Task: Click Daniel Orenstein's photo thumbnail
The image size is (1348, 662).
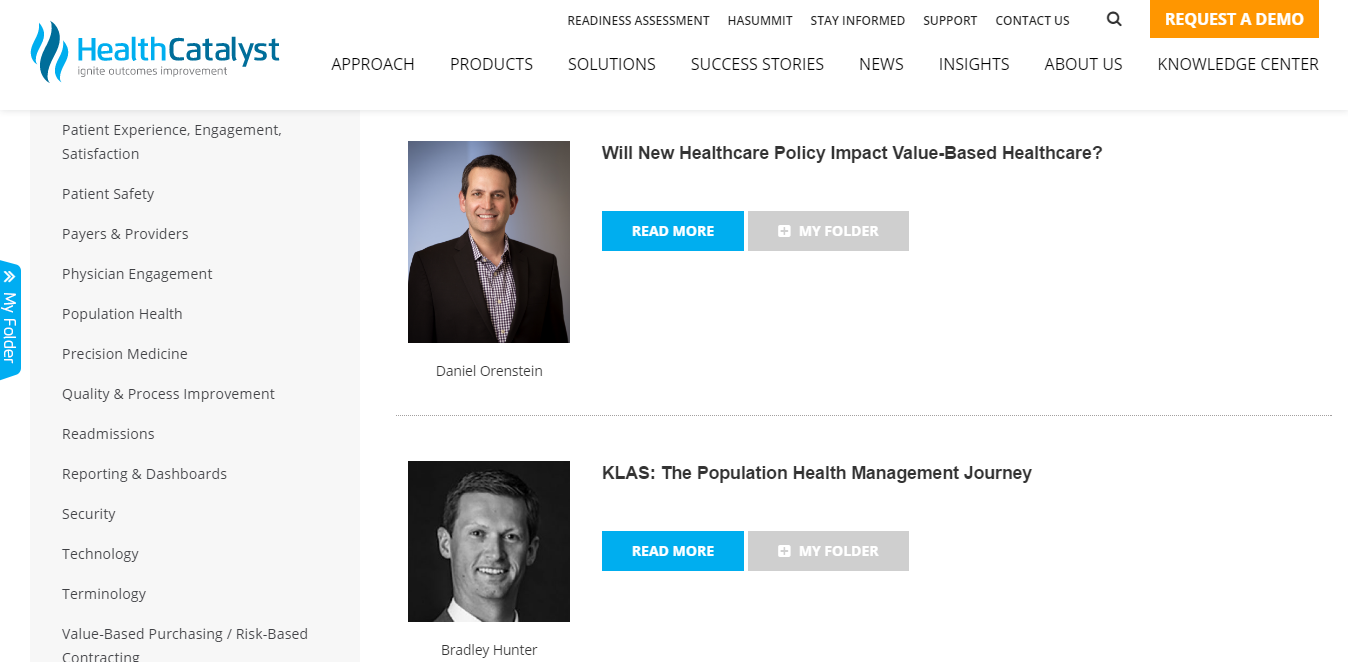Action: click(x=489, y=242)
